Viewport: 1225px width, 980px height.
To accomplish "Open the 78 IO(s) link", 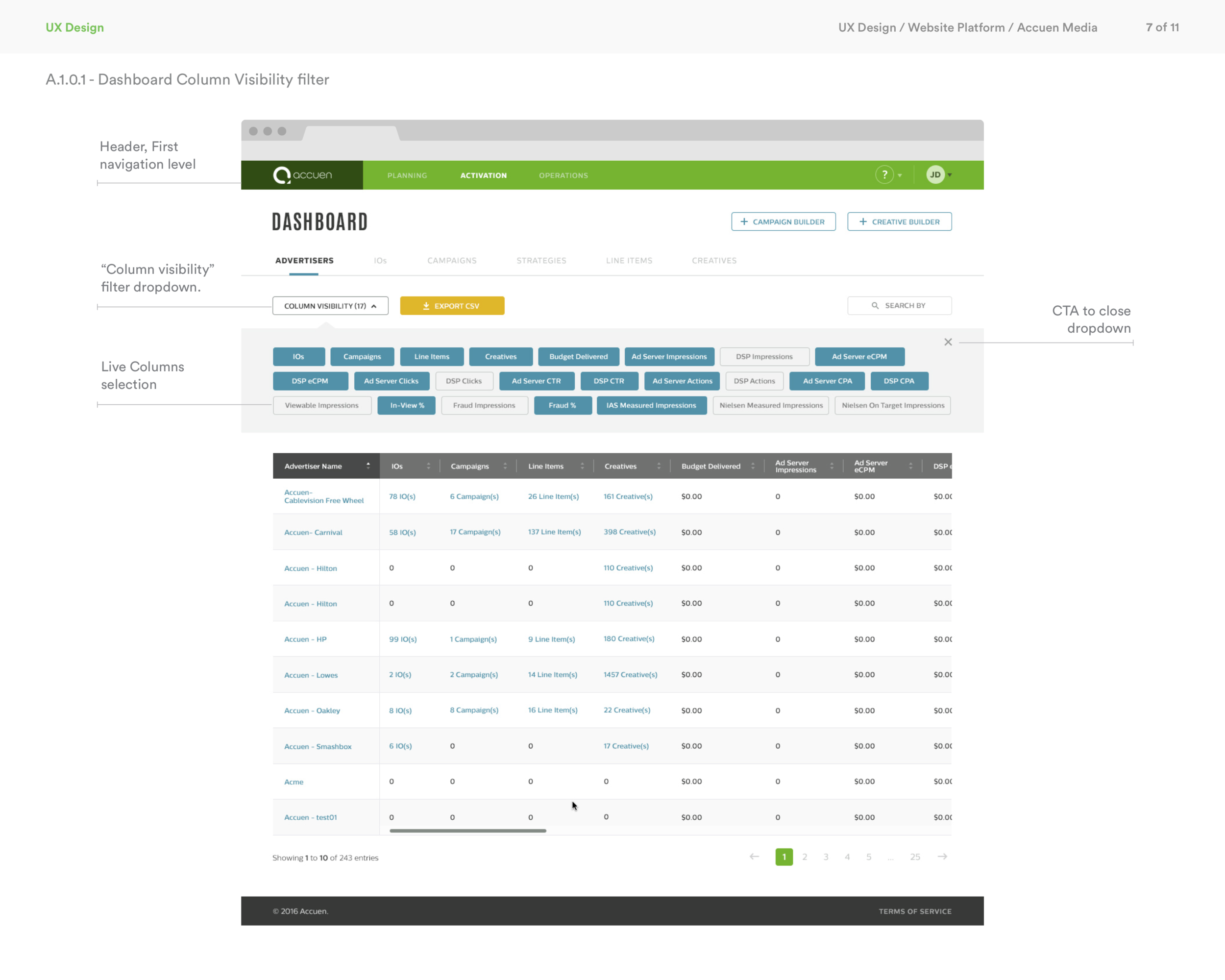I will coord(402,496).
